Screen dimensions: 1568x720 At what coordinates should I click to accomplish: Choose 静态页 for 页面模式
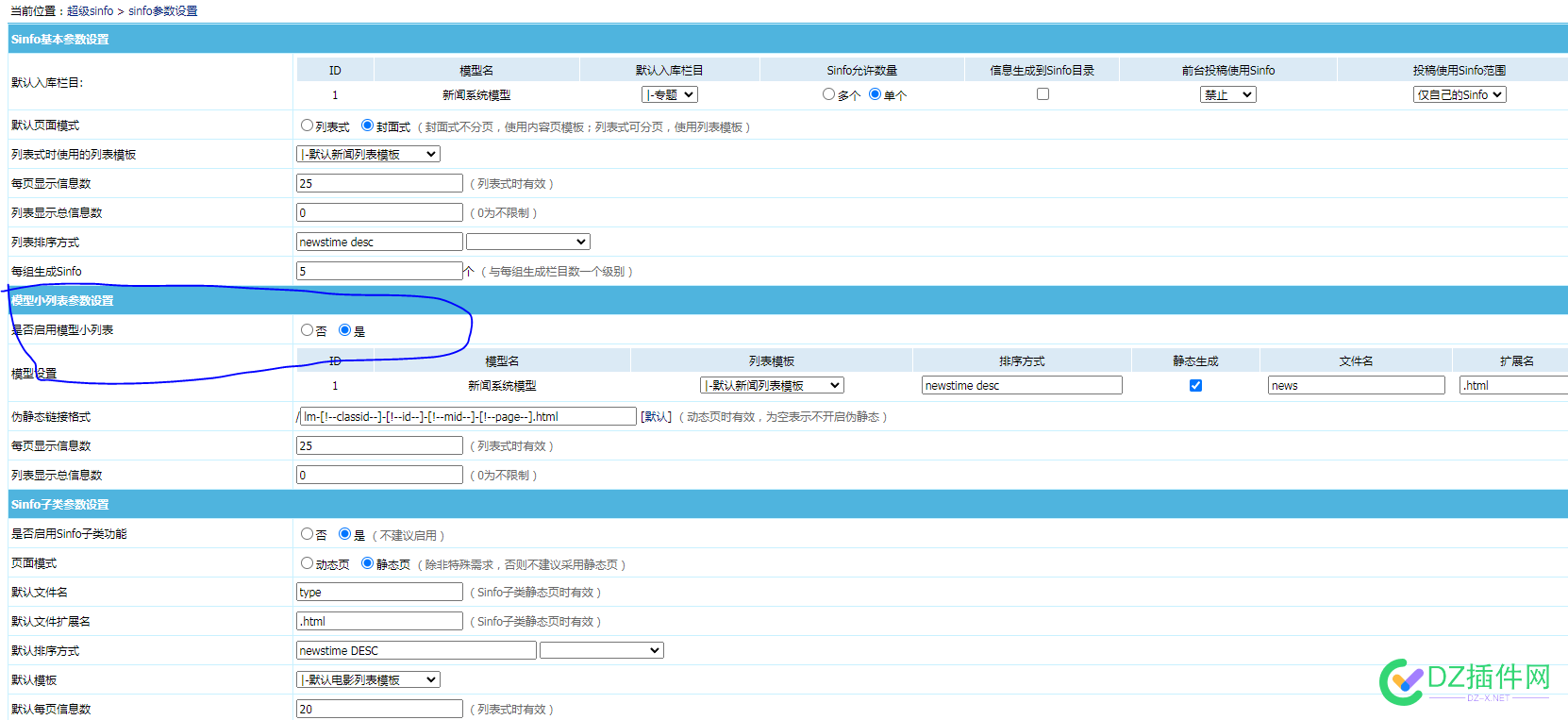367,563
